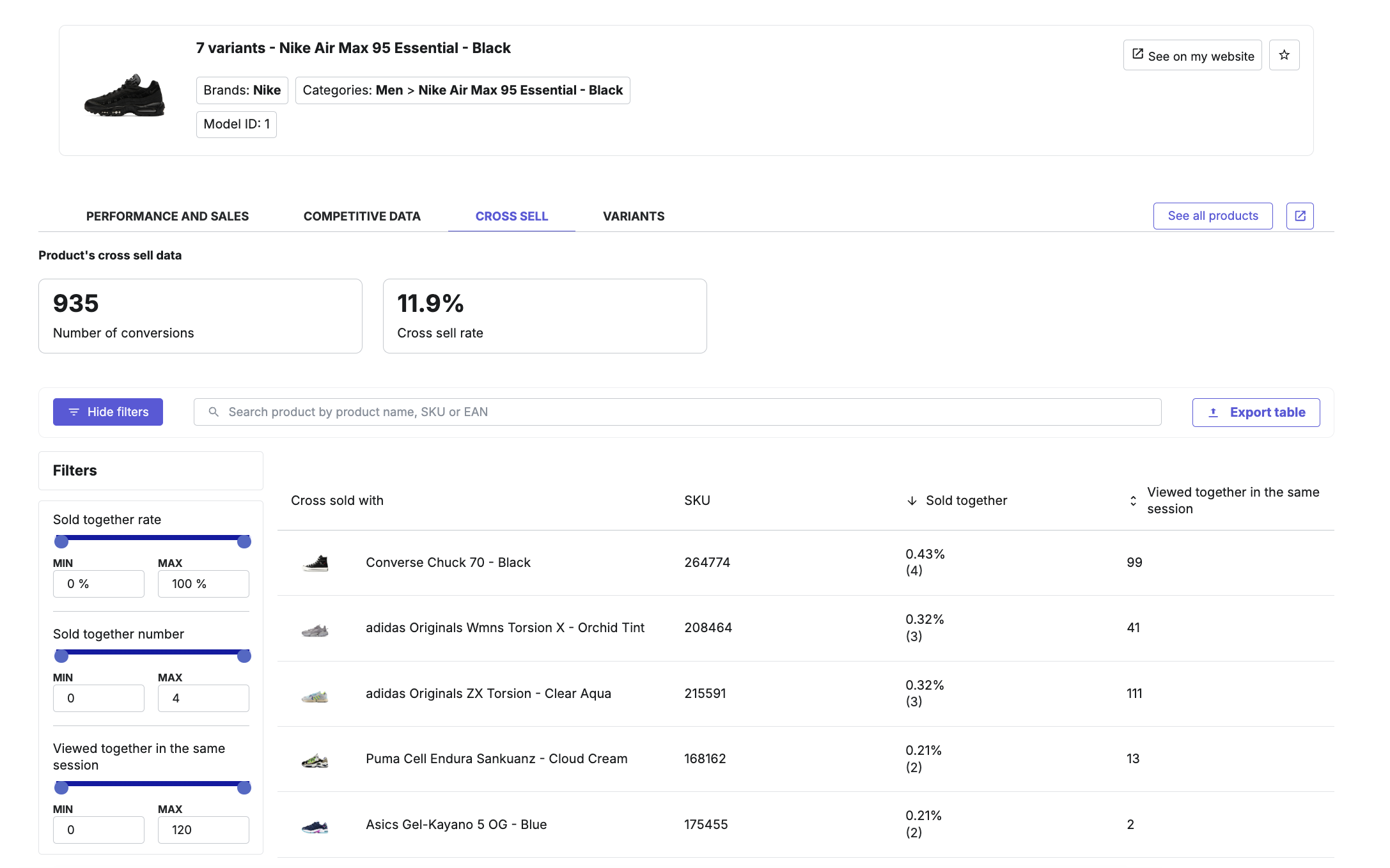Click the Hide filters button

coord(108,412)
